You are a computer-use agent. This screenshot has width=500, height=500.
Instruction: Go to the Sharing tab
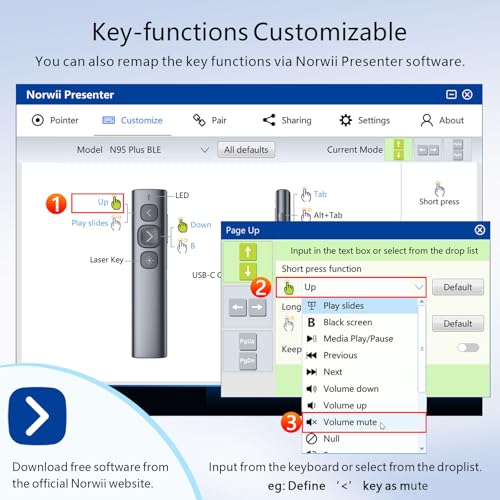(x=287, y=120)
